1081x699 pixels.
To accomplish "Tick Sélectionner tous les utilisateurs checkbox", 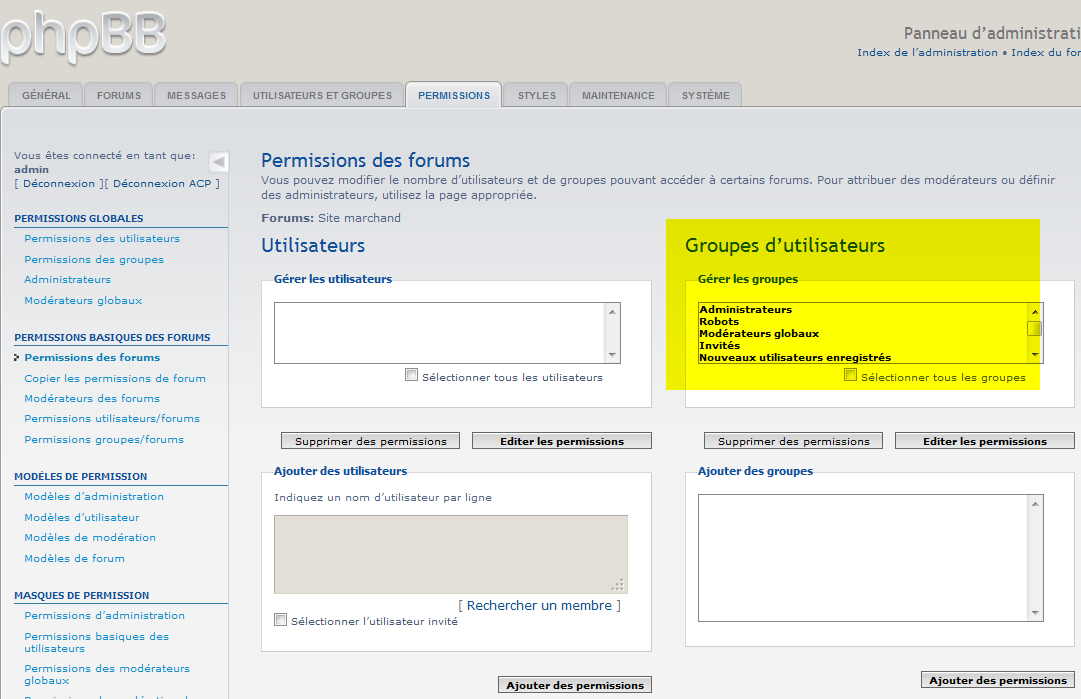I will coord(412,375).
